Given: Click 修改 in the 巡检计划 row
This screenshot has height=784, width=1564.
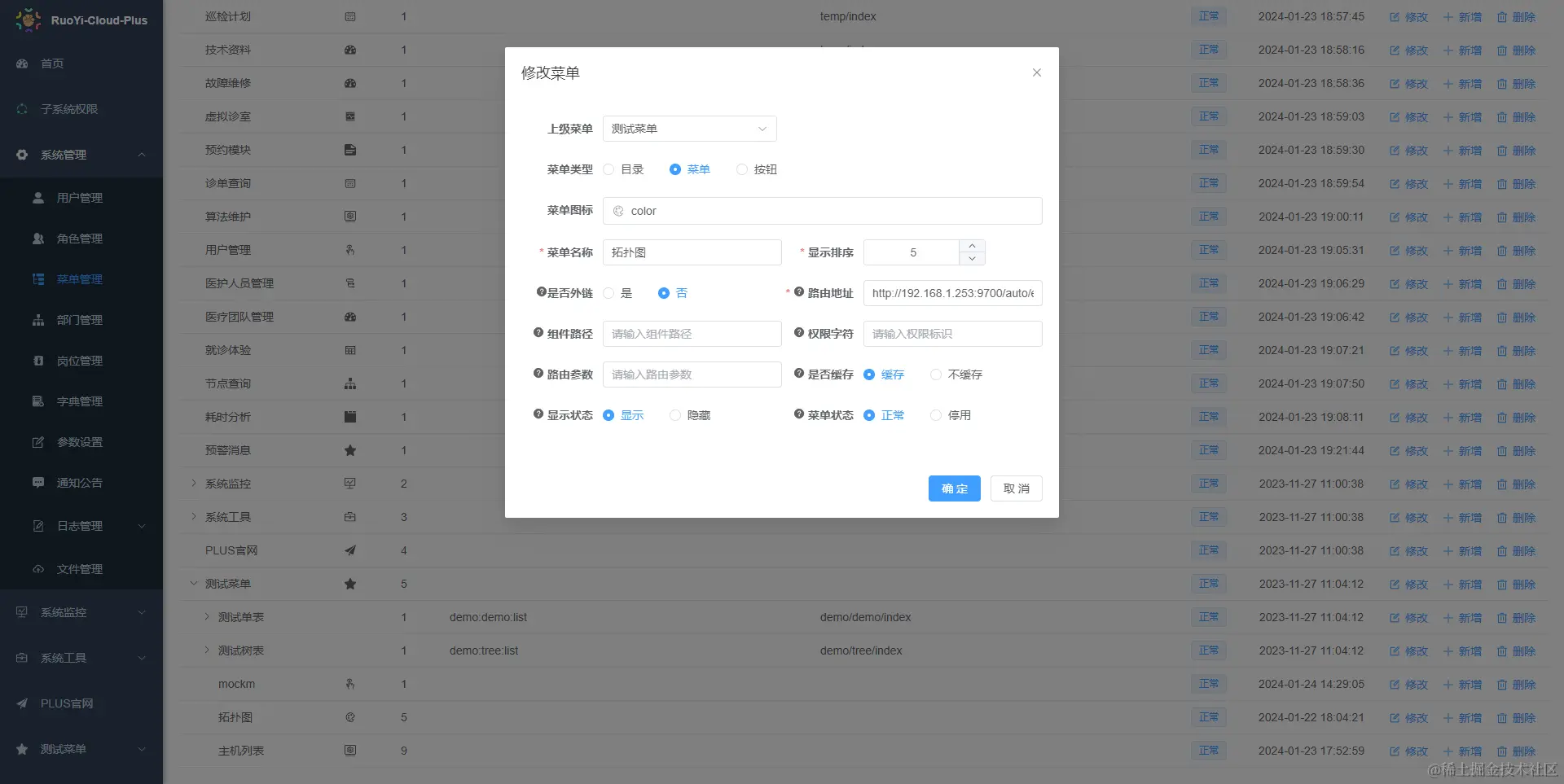Looking at the screenshot, I should click(x=1408, y=16).
